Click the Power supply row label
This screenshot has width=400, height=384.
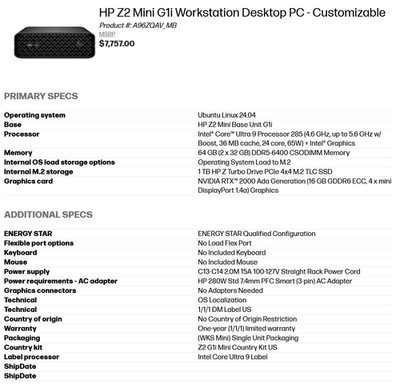27,272
